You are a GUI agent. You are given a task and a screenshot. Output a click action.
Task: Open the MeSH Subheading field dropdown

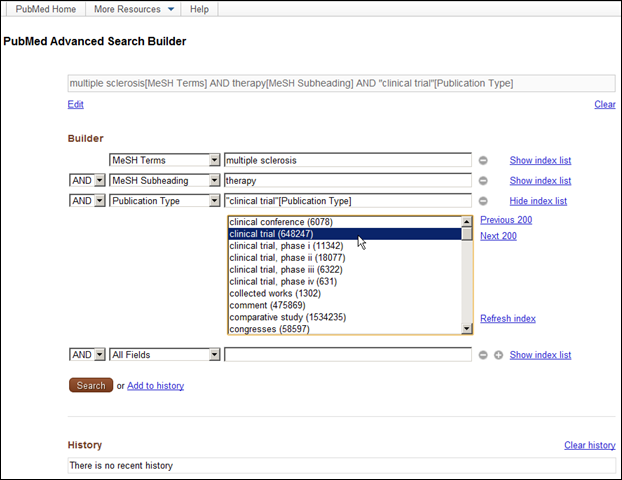point(214,181)
